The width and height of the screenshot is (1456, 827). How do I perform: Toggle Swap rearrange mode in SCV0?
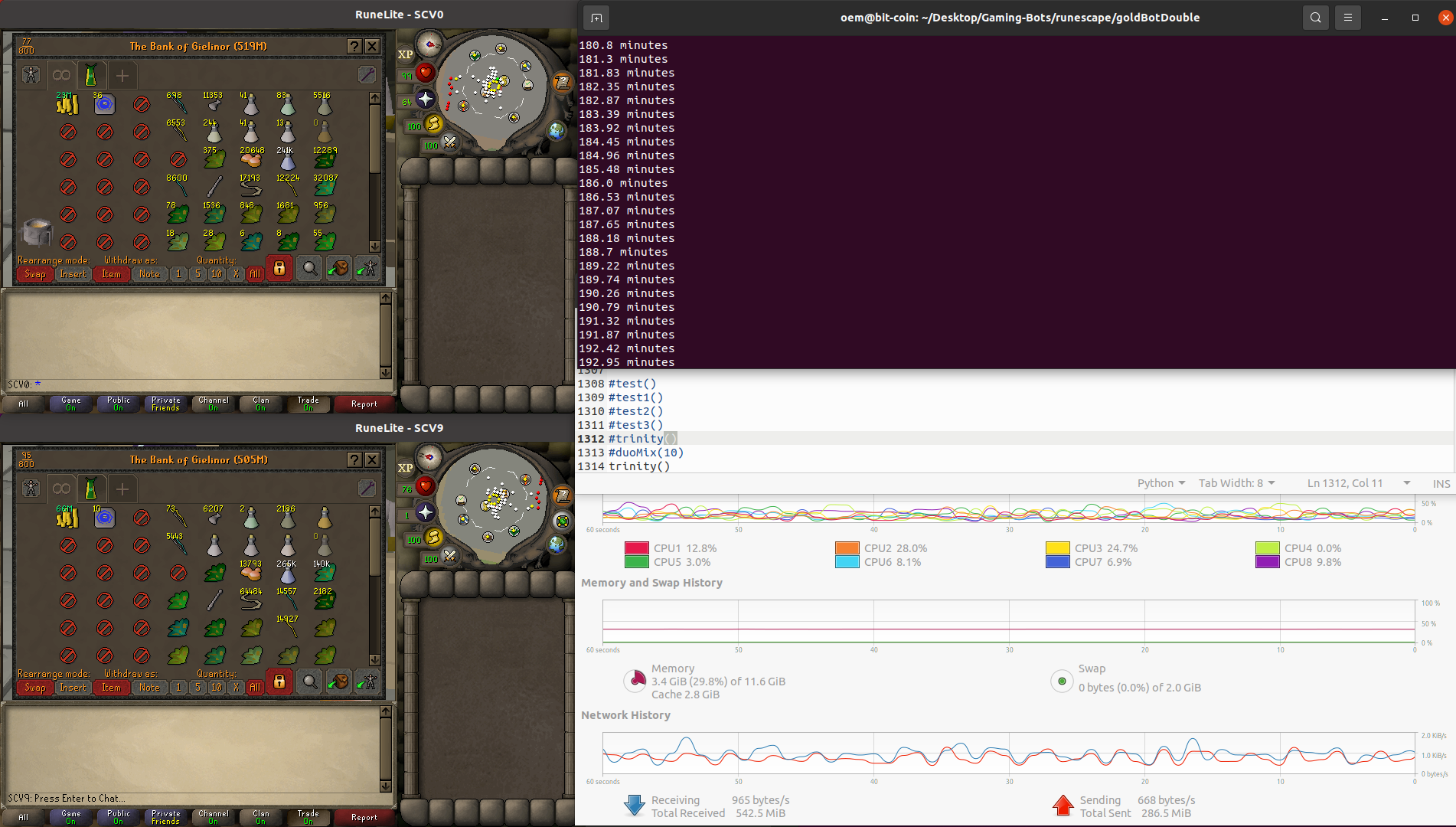tap(35, 273)
